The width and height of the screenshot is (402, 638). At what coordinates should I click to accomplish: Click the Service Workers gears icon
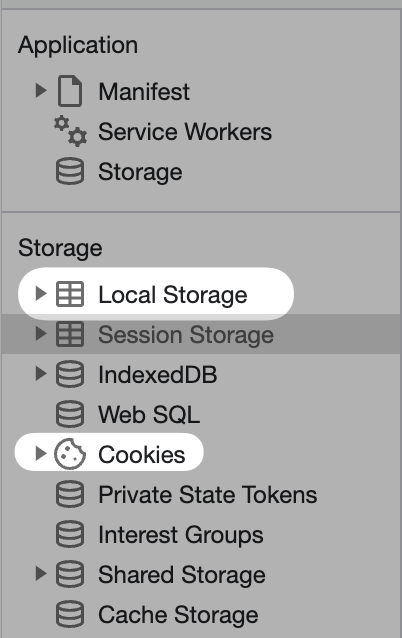tap(70, 131)
